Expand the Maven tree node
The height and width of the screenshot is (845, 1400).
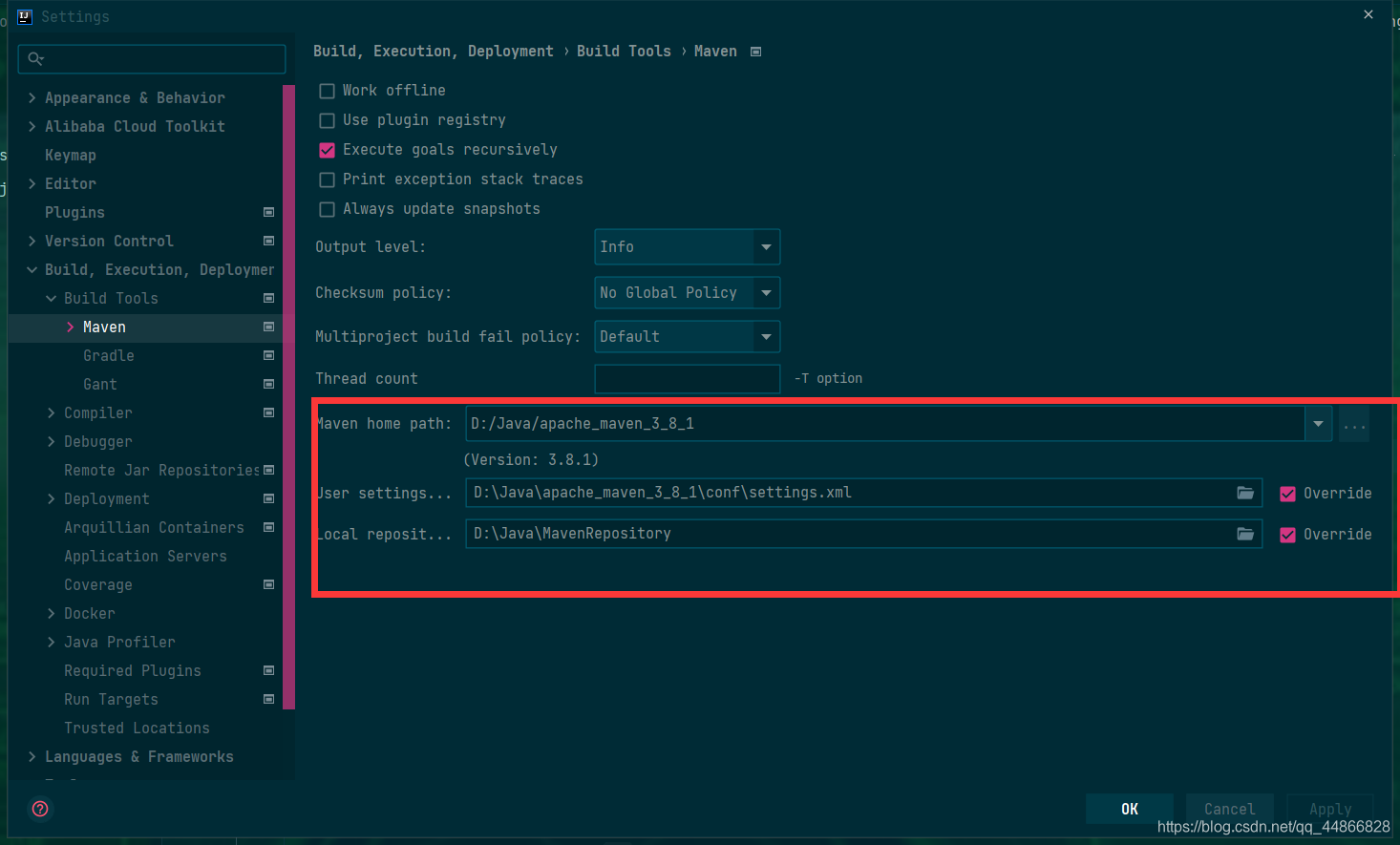click(x=71, y=327)
